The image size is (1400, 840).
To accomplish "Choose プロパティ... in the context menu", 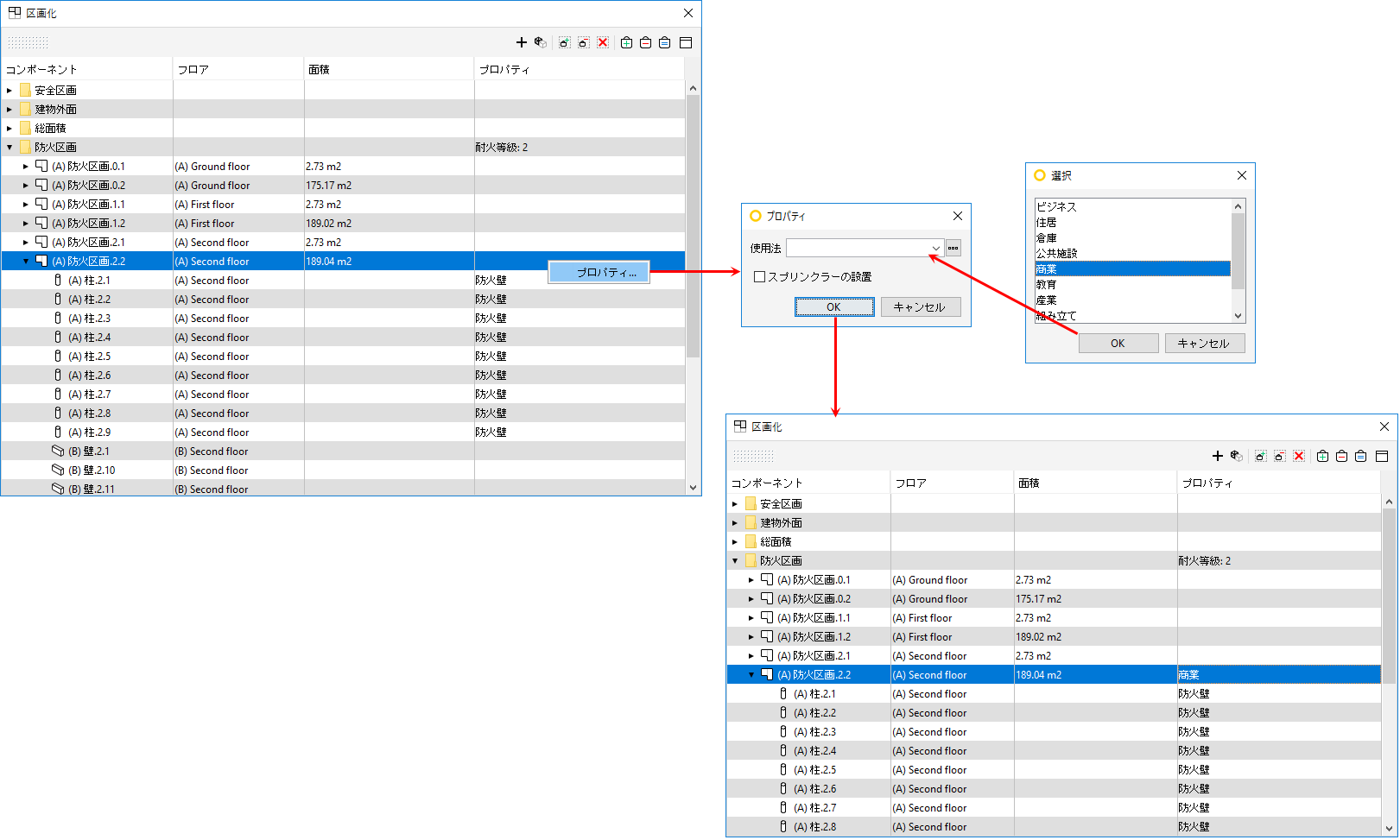I will (599, 272).
